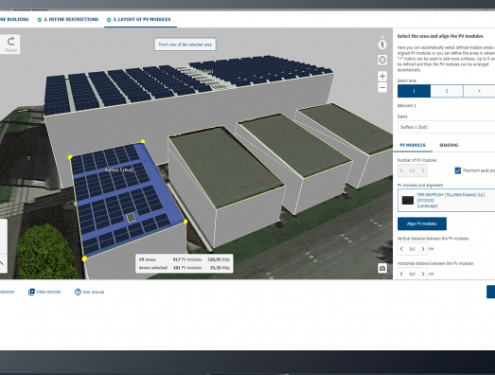This screenshot has width=495, height=375.
Task: Click the compass north indicator icon
Action: 382,44
